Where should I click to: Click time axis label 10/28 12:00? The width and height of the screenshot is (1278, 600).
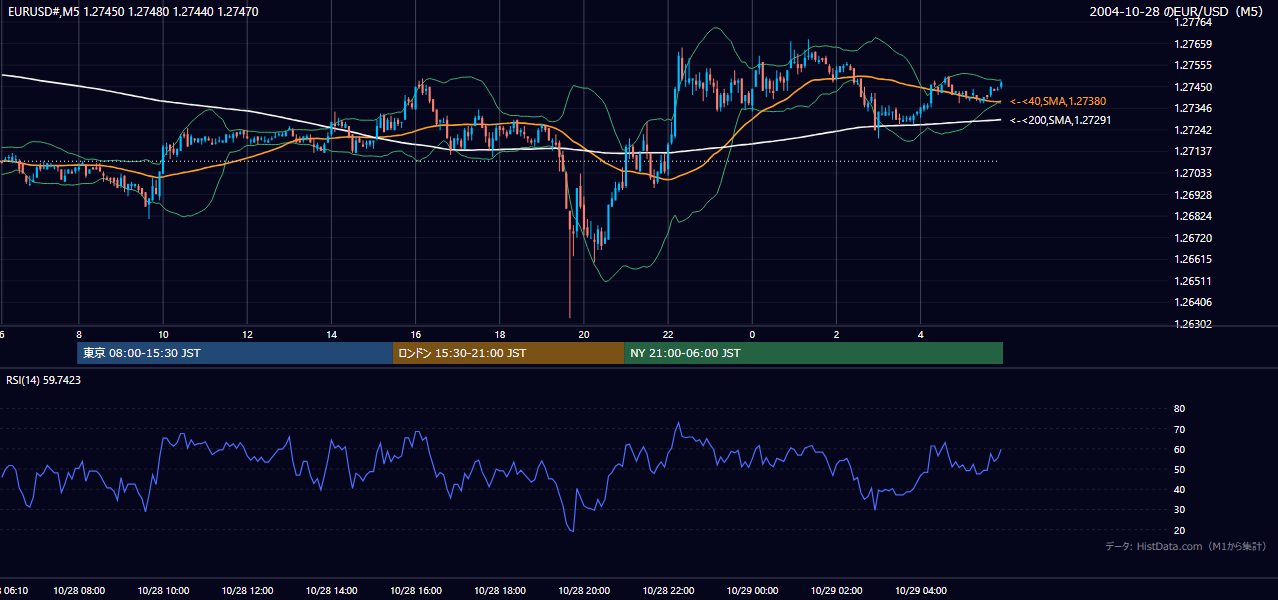[246, 591]
